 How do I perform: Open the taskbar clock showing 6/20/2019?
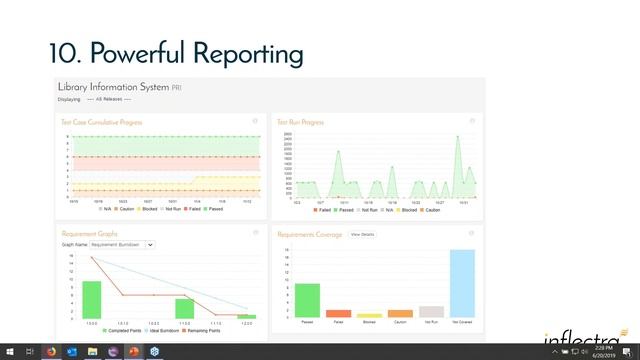[604, 352]
